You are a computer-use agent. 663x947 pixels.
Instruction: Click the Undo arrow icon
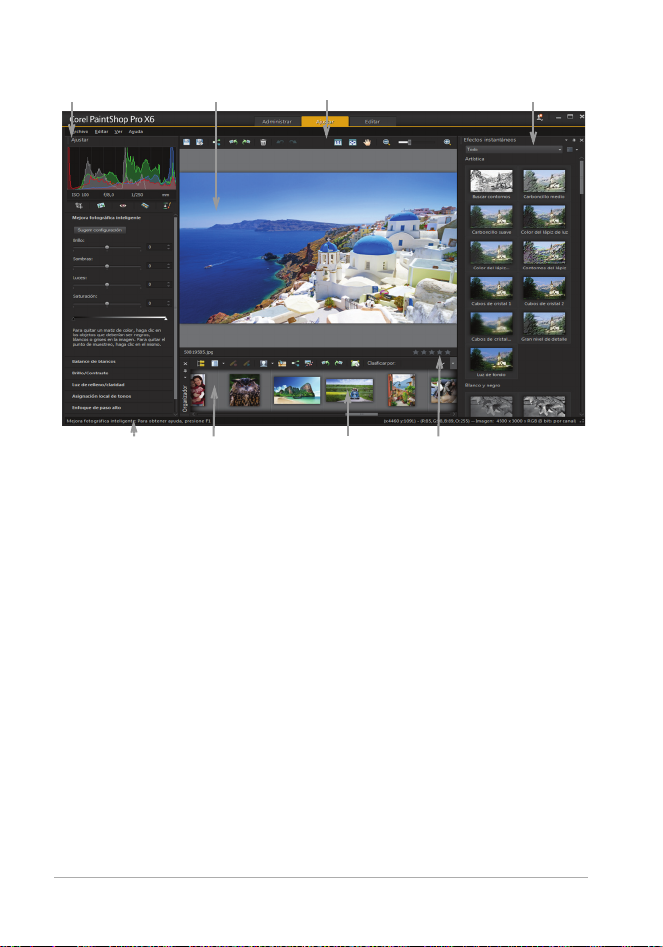(280, 143)
